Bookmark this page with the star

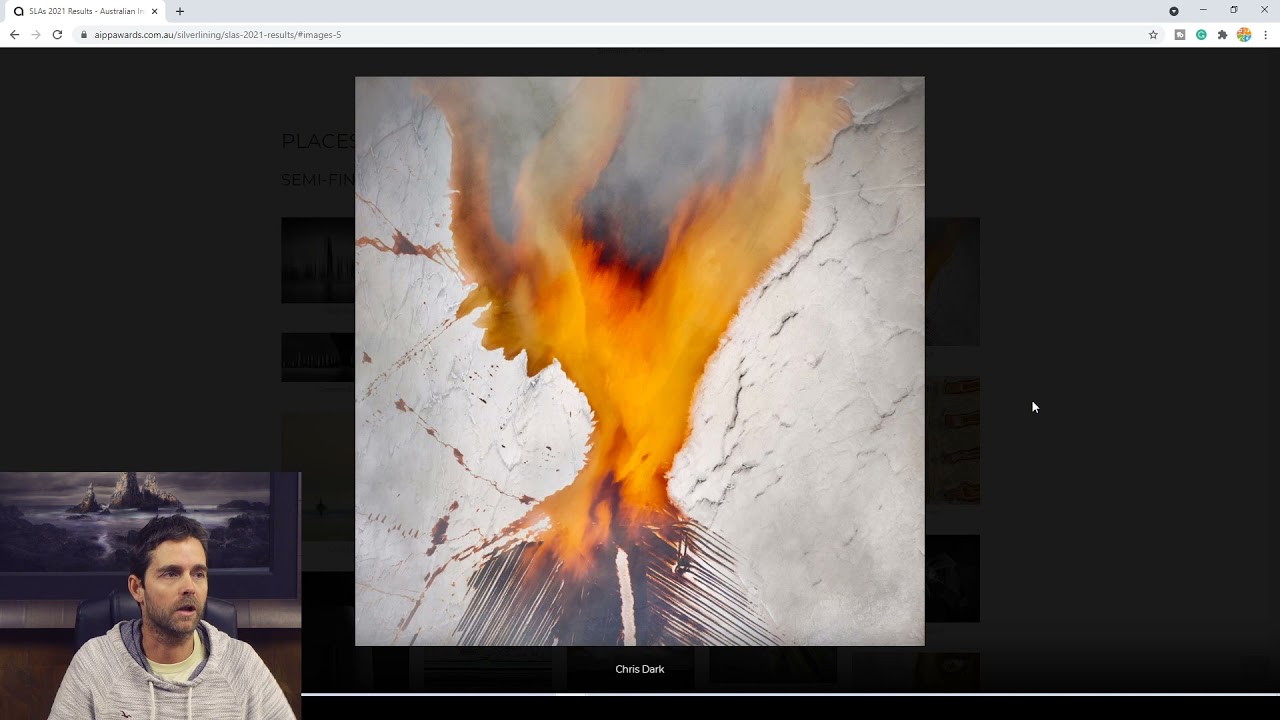[x=1153, y=34]
